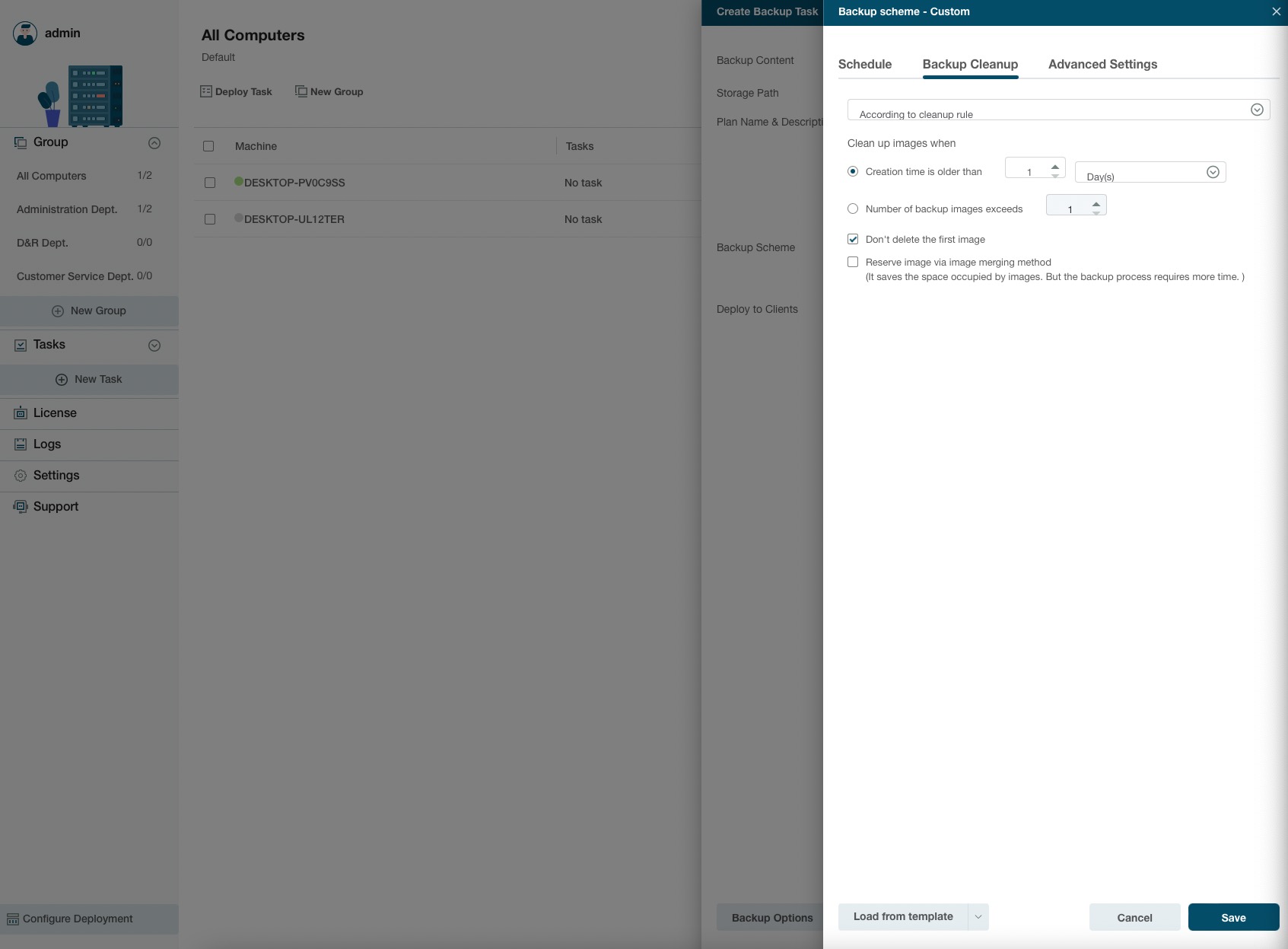Close the Backup scheme dialog
Image resolution: width=1288 pixels, height=949 pixels.
1277,11
